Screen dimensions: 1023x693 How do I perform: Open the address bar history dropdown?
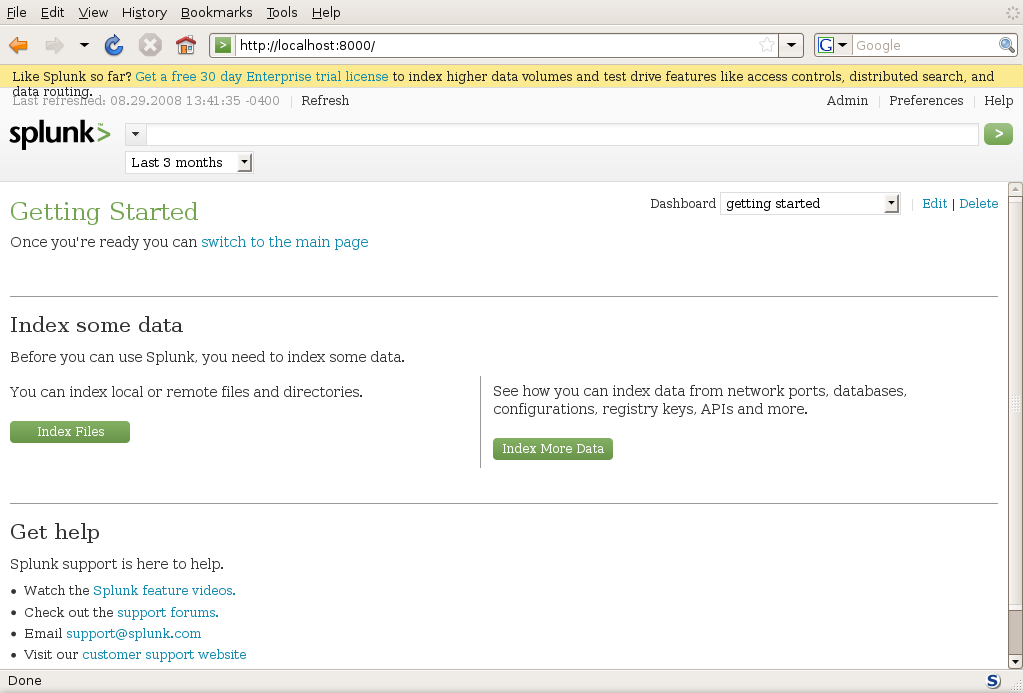click(x=791, y=45)
